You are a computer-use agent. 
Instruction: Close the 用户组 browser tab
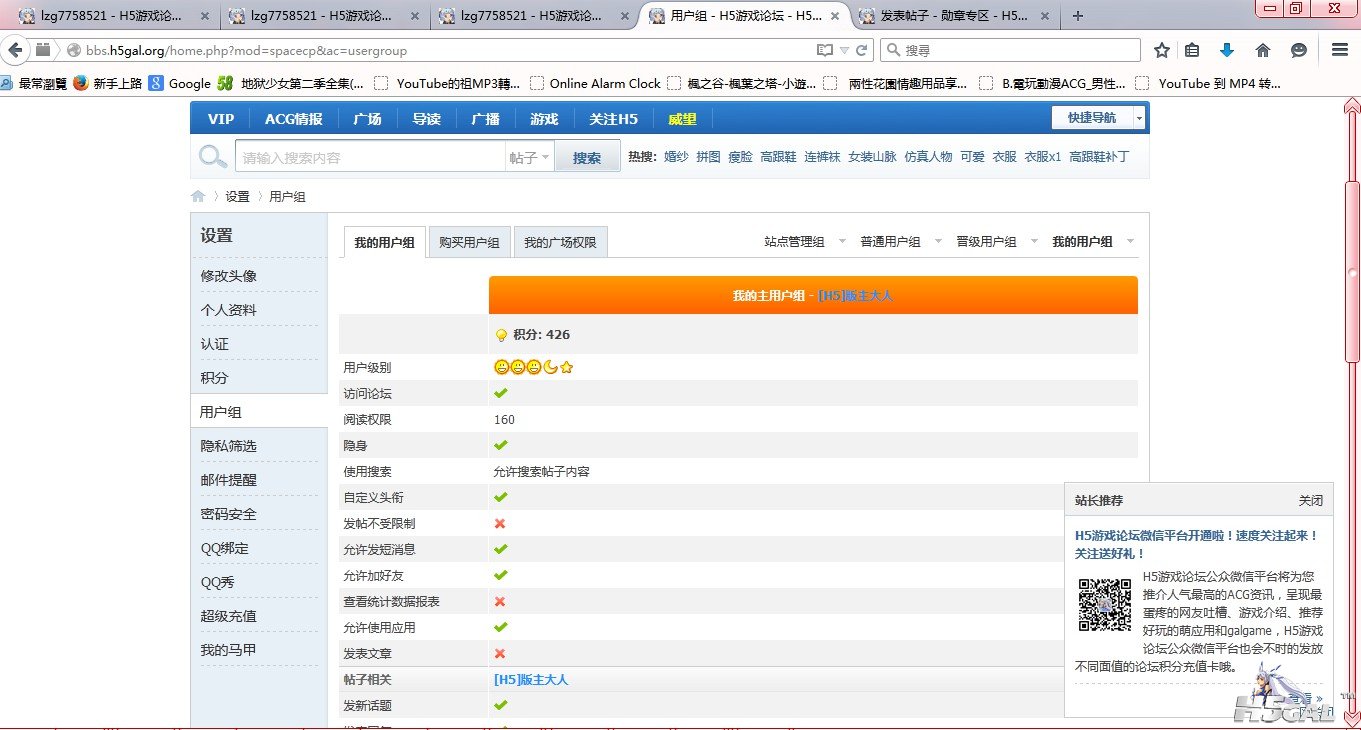click(835, 16)
